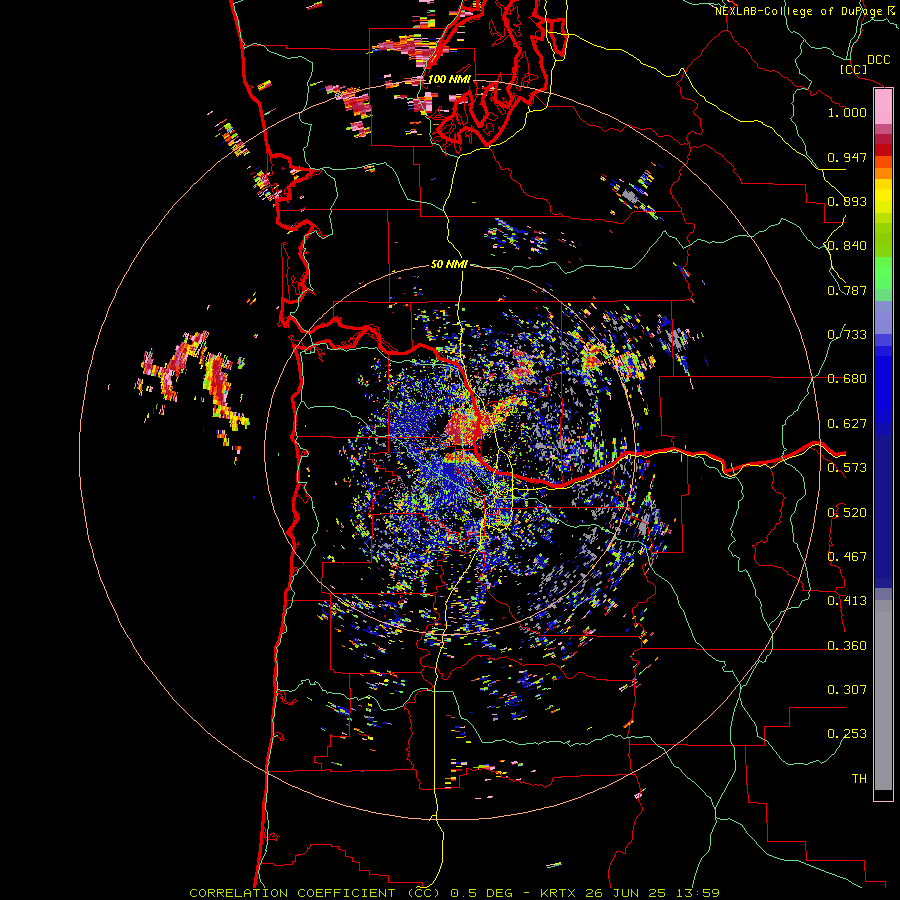The width and height of the screenshot is (900, 900).
Task: Select the 1.000 legend value
Action: click(847, 112)
